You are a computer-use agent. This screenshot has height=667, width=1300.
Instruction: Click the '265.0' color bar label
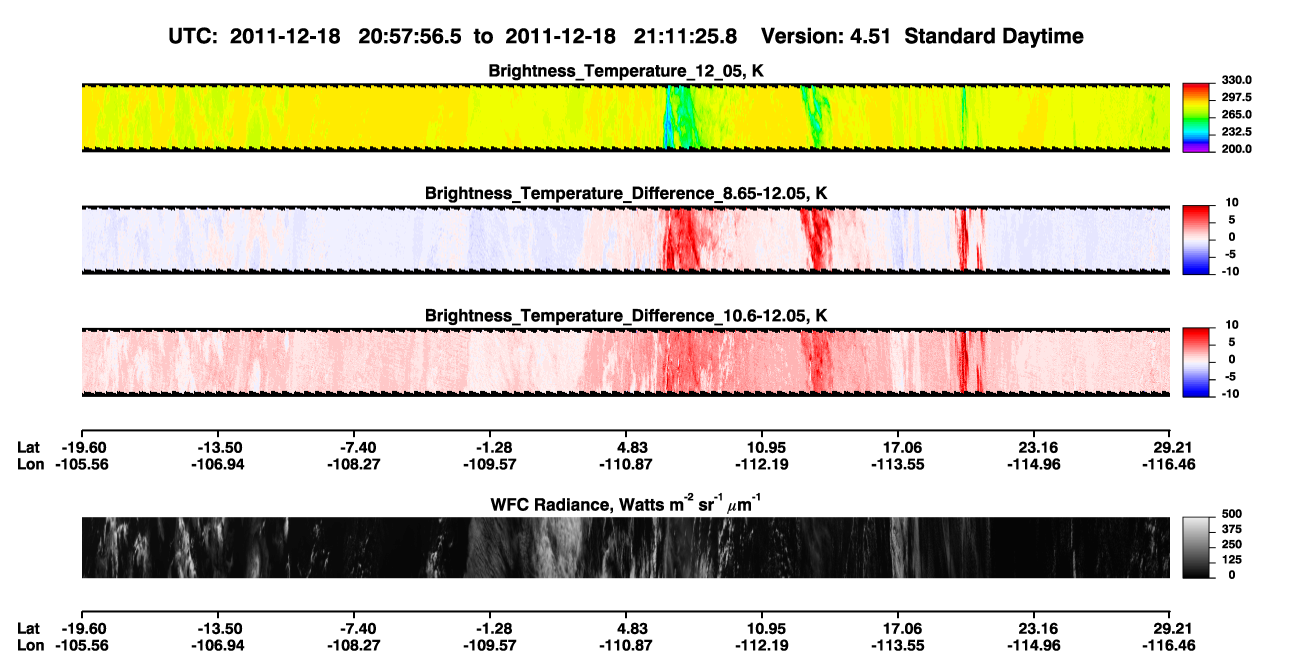(1236, 115)
